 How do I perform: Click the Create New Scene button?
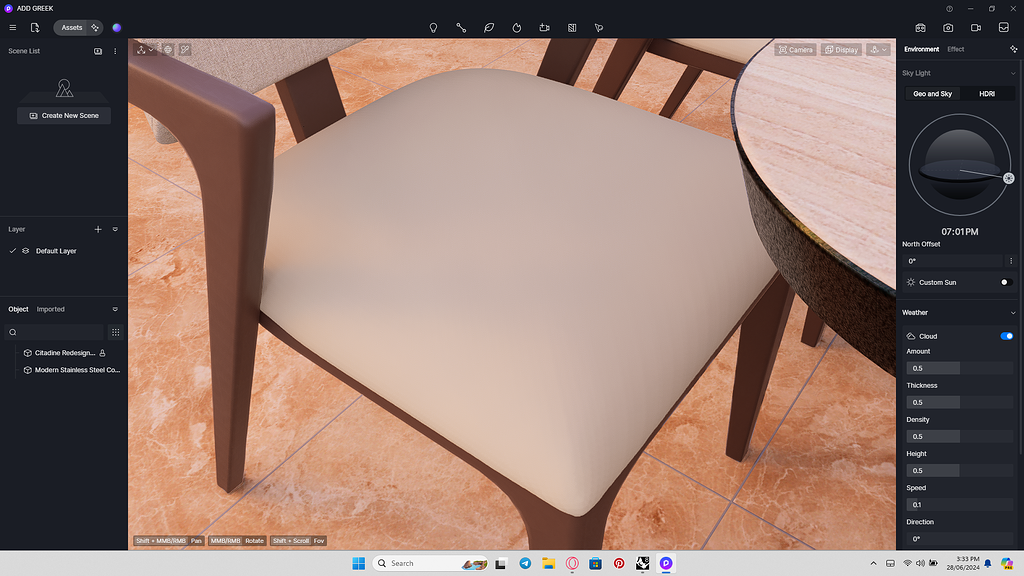pyautogui.click(x=63, y=115)
